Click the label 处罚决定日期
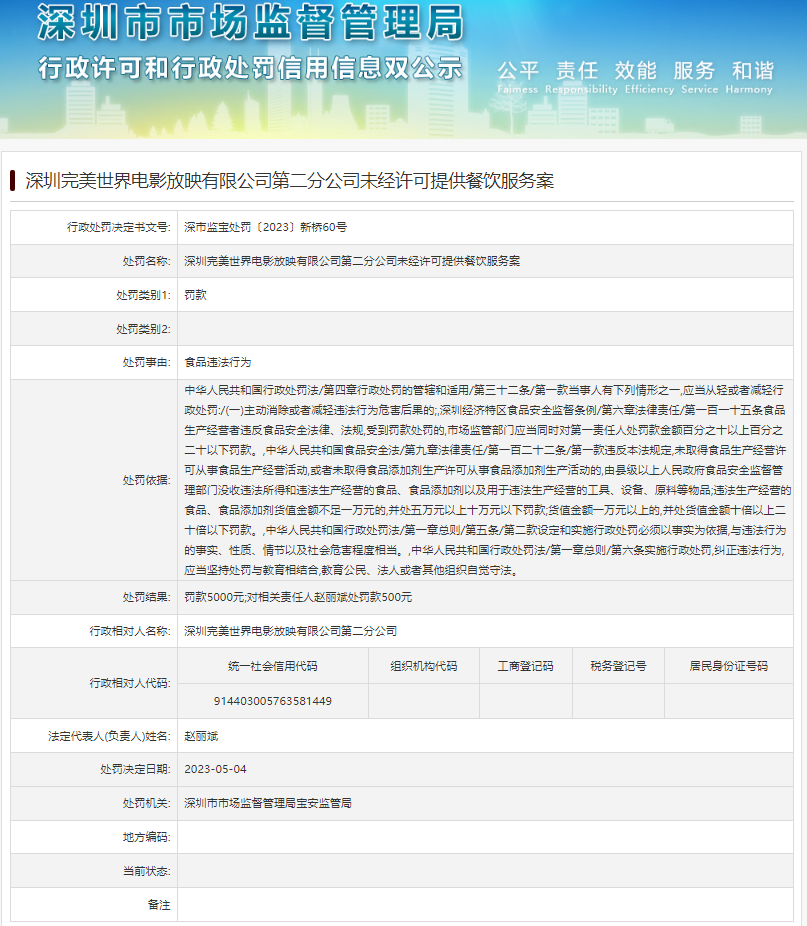 click(135, 770)
